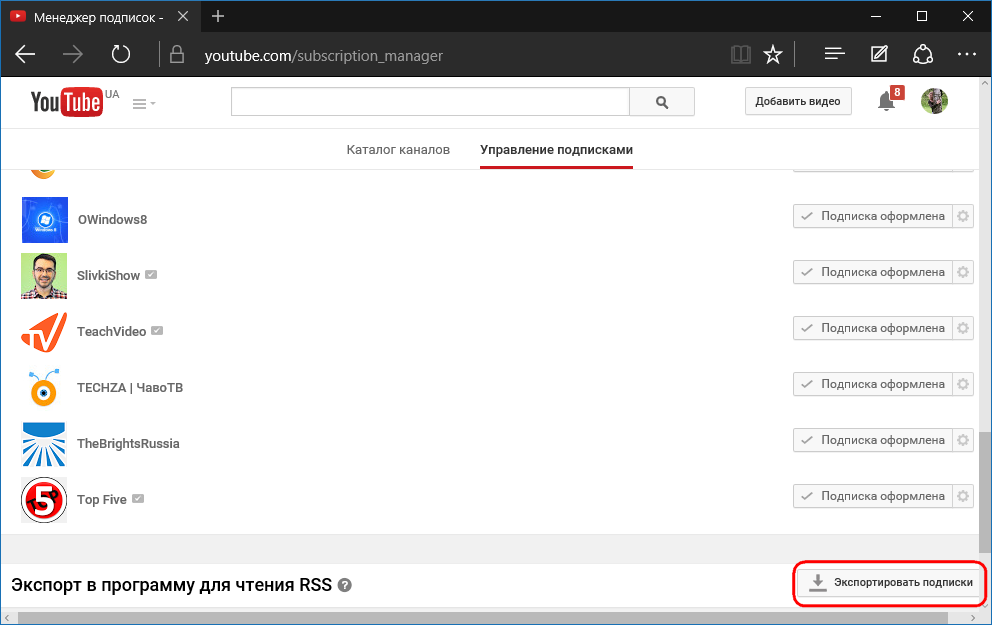The height and width of the screenshot is (625, 992).
Task: Open TECHZA subscription settings gear
Action: tap(963, 384)
